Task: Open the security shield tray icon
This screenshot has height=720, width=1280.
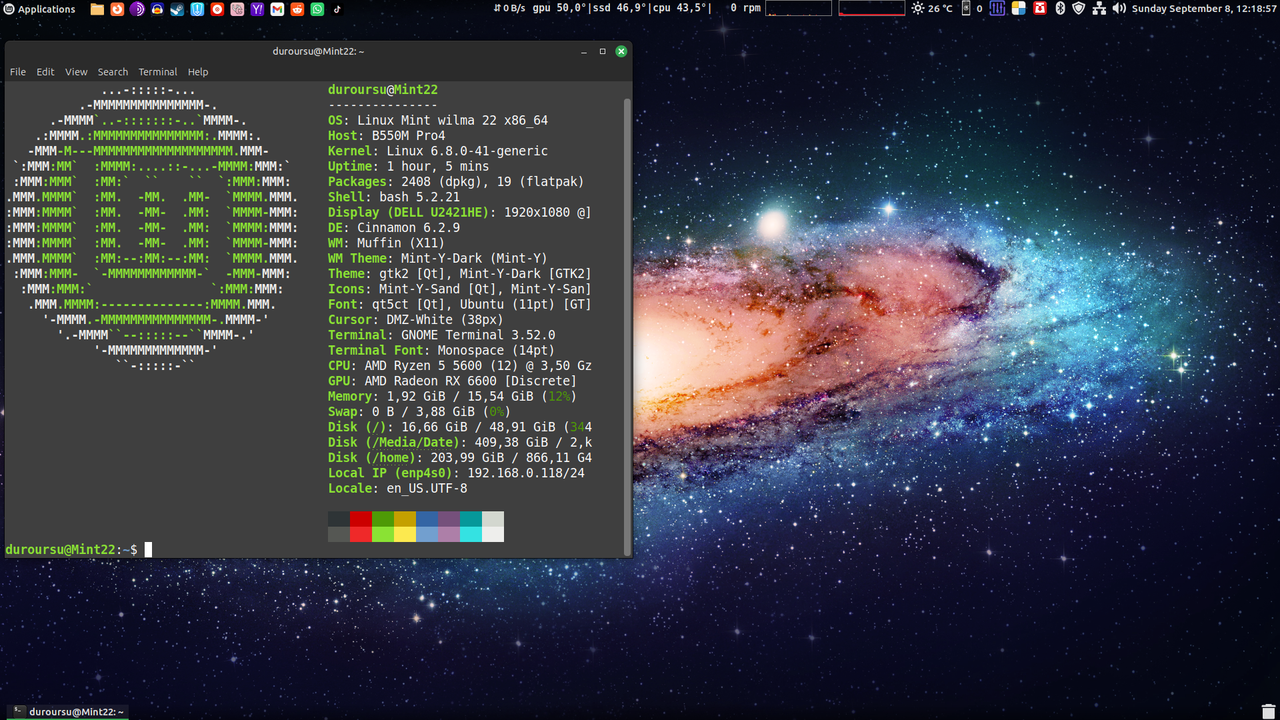Action: [1078, 8]
